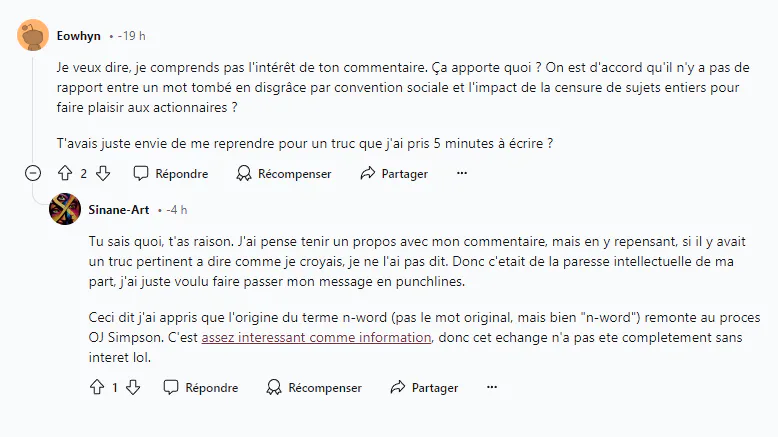Open Sinane-Art's avatar profile picture
The image size is (778, 437).
65,209
